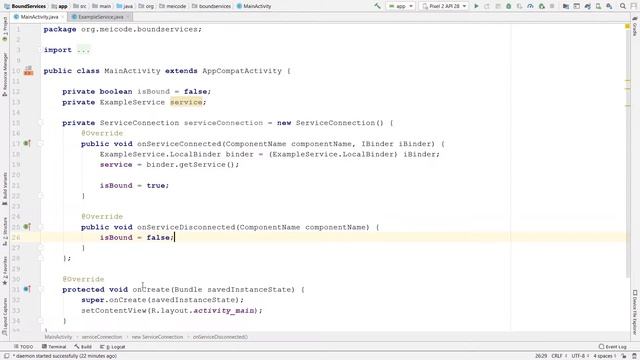The width and height of the screenshot is (640, 360).
Task: Click the override gutter icon for onServiceDisconnected
Action: (x=27, y=227)
